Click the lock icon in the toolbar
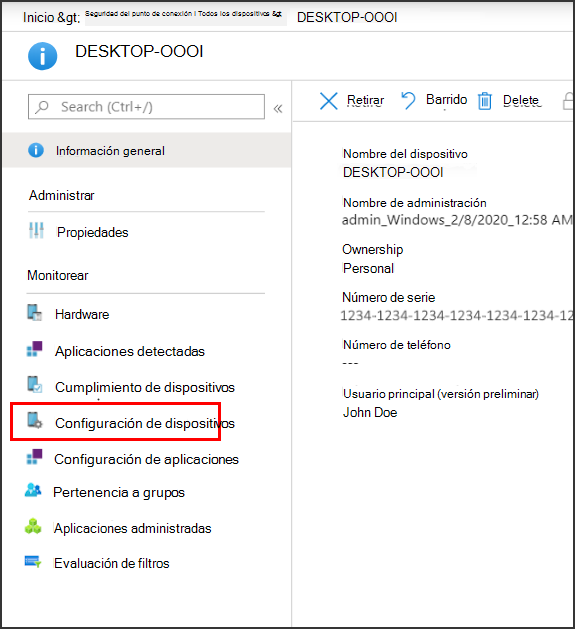The height and width of the screenshot is (629, 575). pos(567,101)
